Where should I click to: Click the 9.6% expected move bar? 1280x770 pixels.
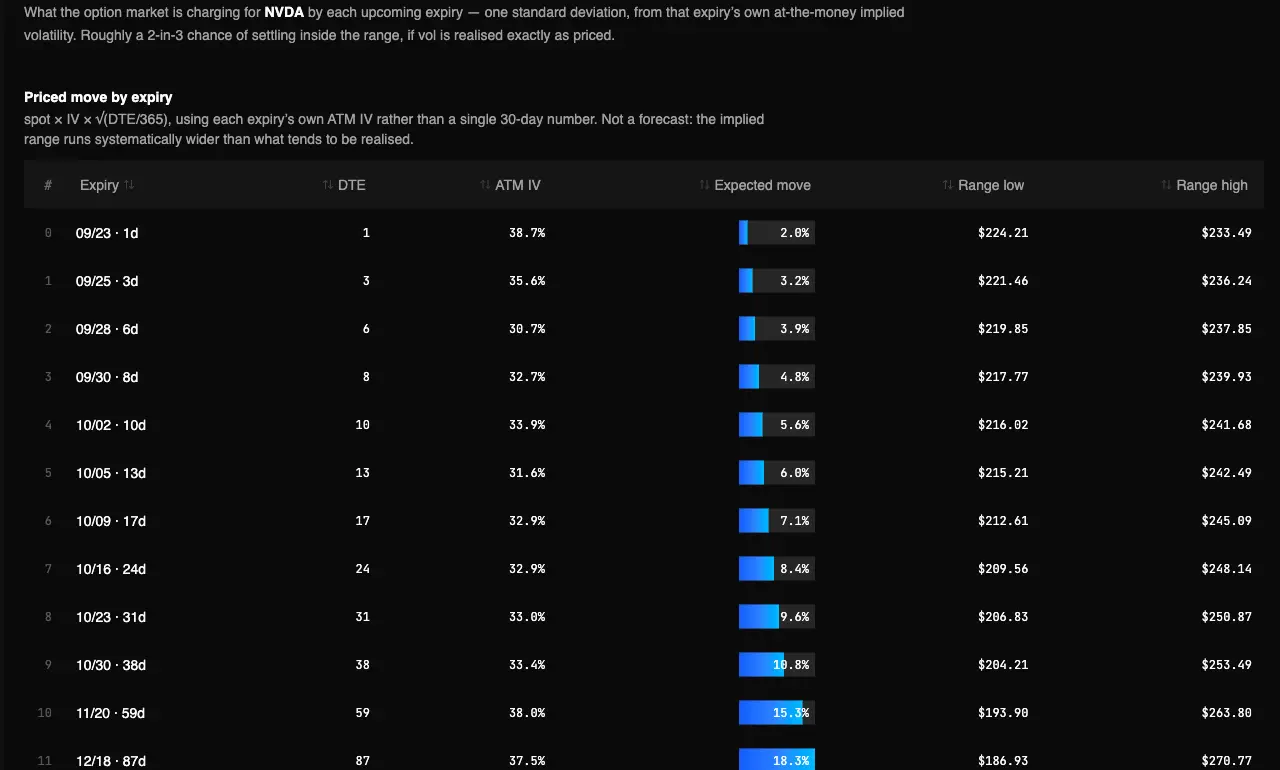pos(777,617)
